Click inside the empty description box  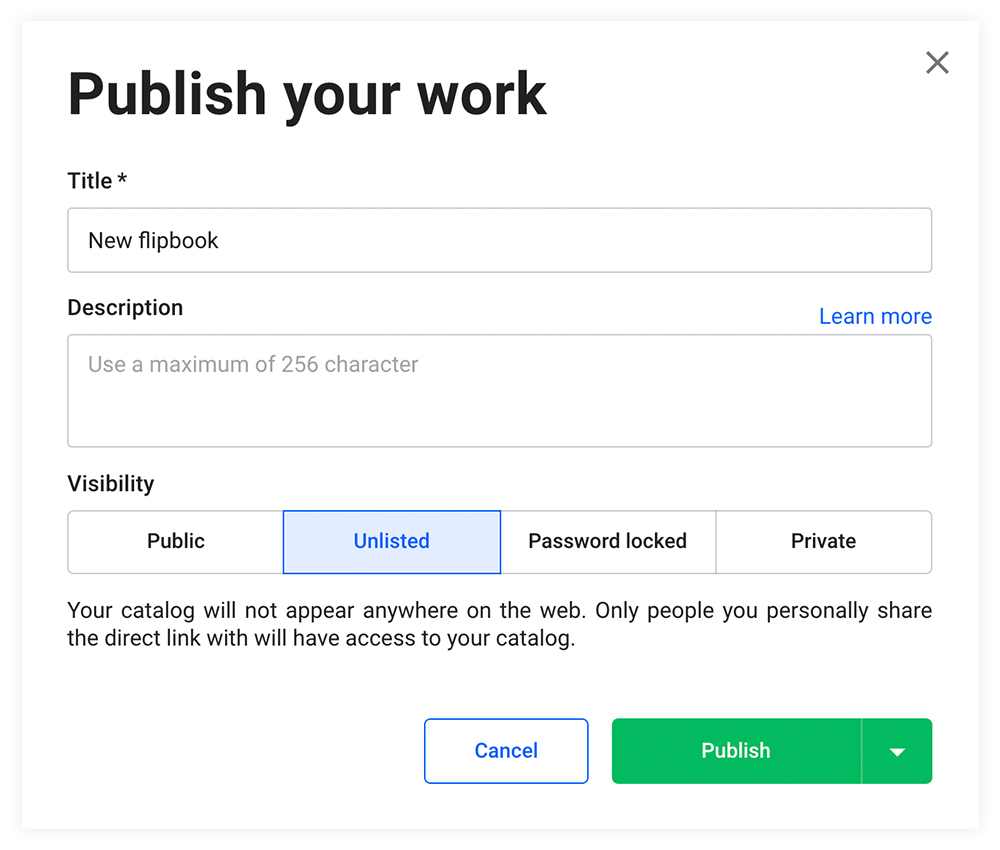pyautogui.click(x=499, y=390)
